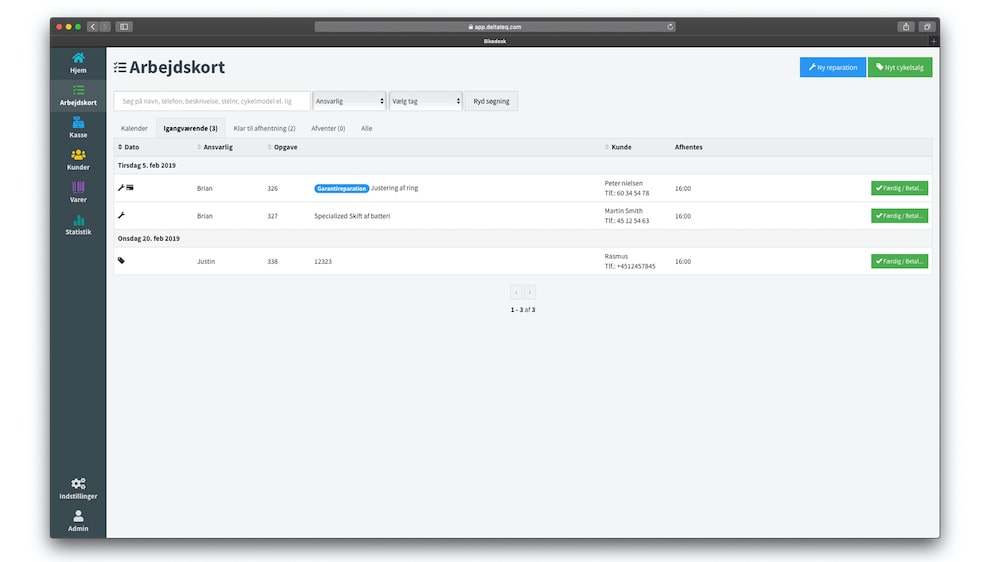Click the tag icon on order 338
Screen dimensions: 1000x562
click(122, 261)
